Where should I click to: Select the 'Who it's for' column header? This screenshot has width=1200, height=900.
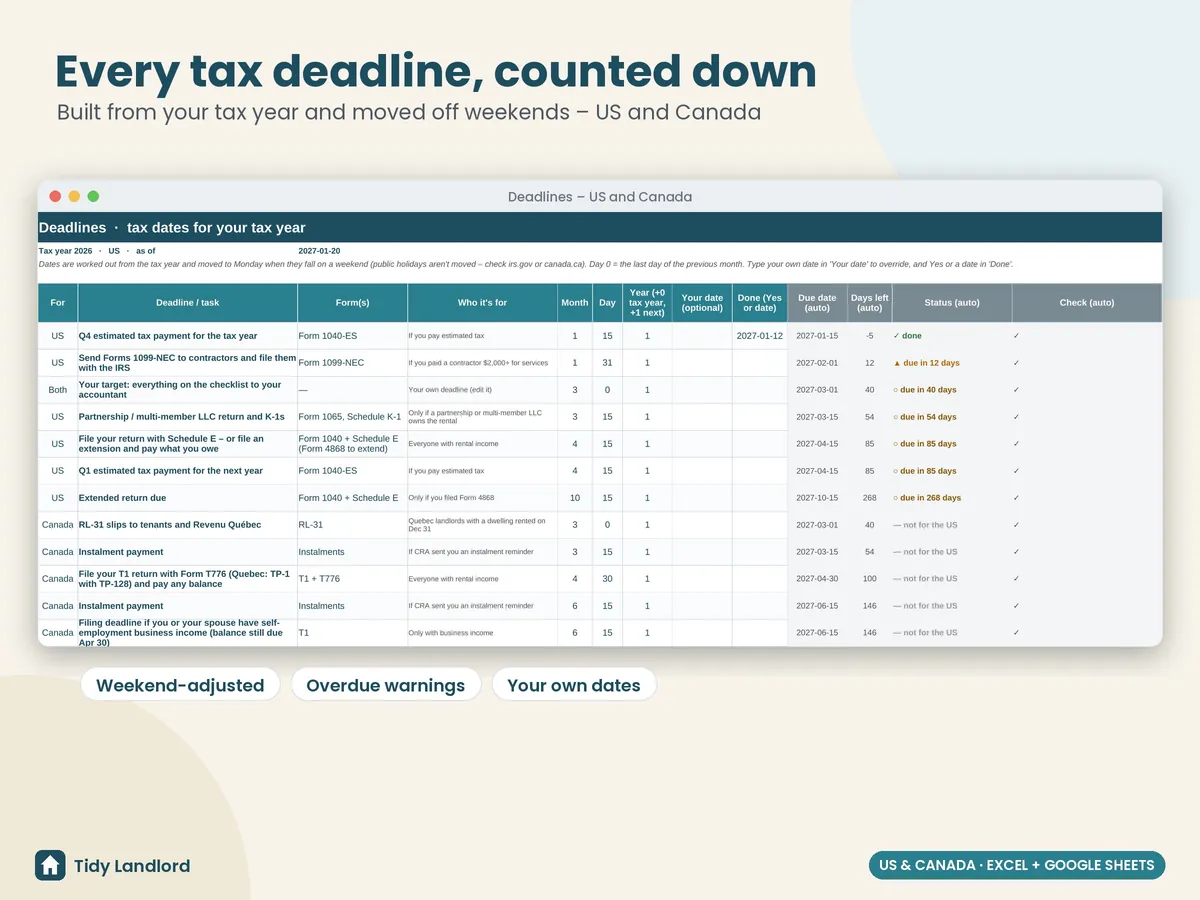[x=483, y=303]
